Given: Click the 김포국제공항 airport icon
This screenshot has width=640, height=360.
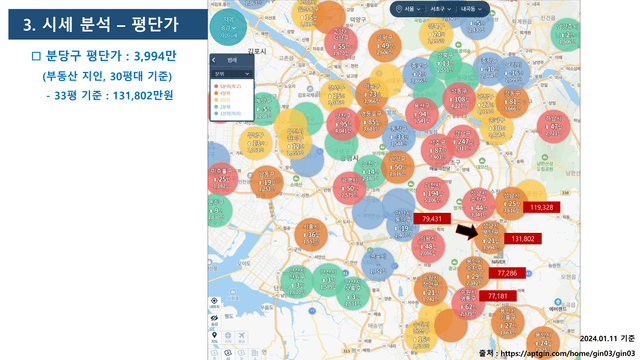Looking at the screenshot, I should pyautogui.click(x=310, y=89).
